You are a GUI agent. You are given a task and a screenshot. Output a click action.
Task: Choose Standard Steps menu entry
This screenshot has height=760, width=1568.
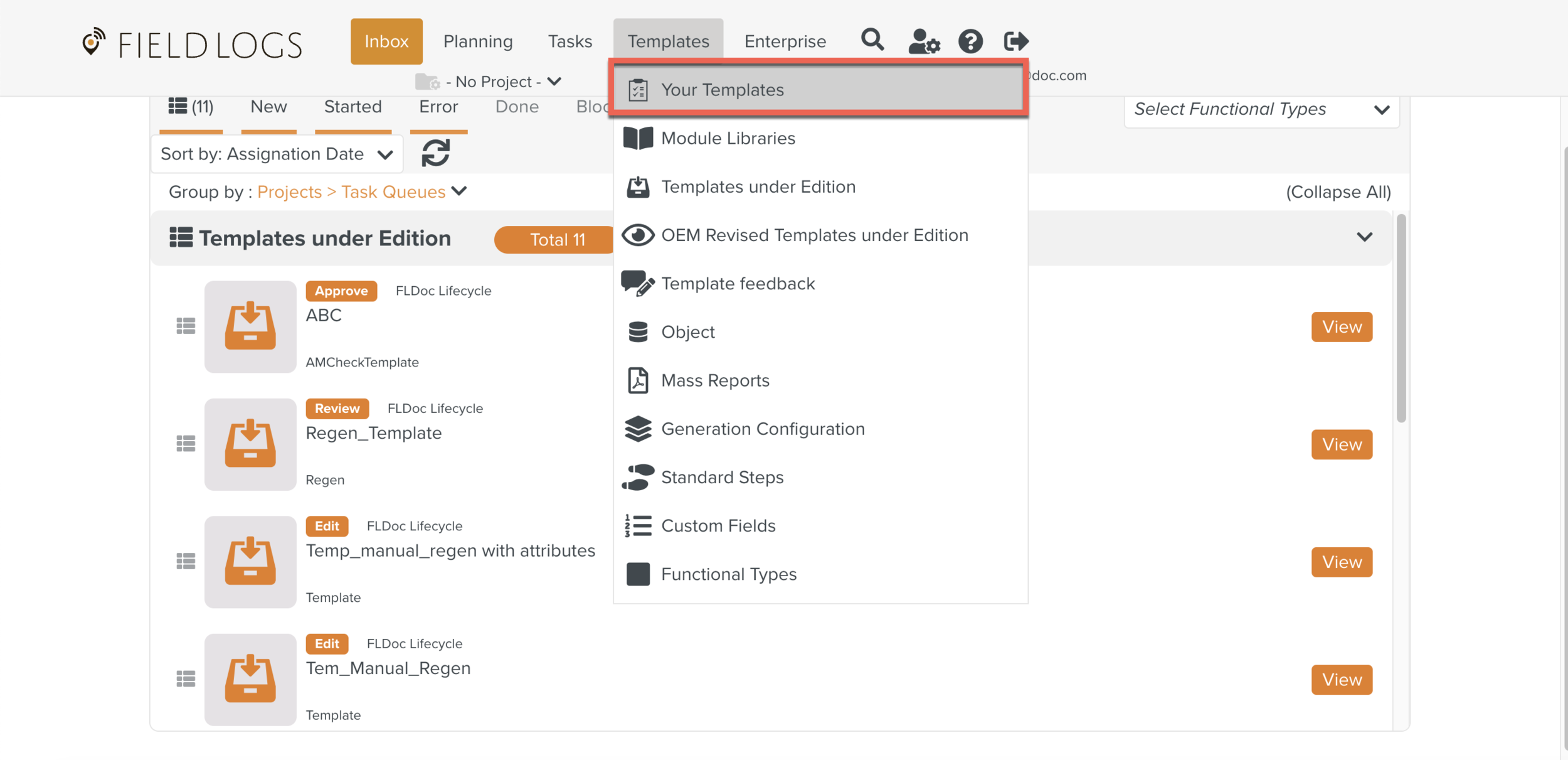click(x=722, y=477)
